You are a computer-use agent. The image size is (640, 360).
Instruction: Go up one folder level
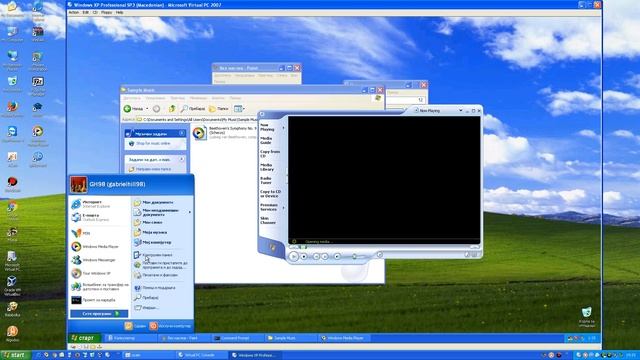172,109
